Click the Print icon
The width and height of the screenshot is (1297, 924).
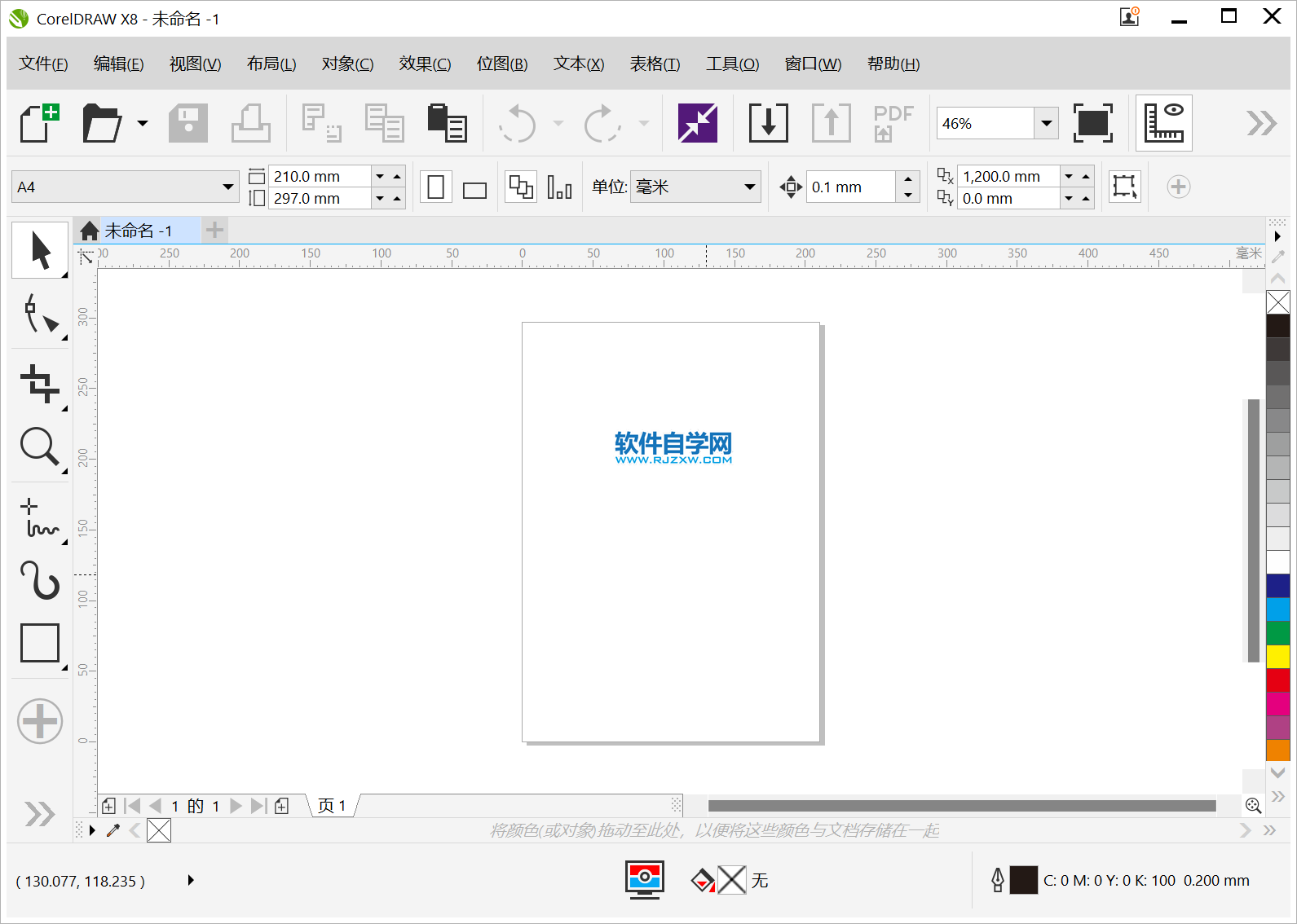pos(251,123)
